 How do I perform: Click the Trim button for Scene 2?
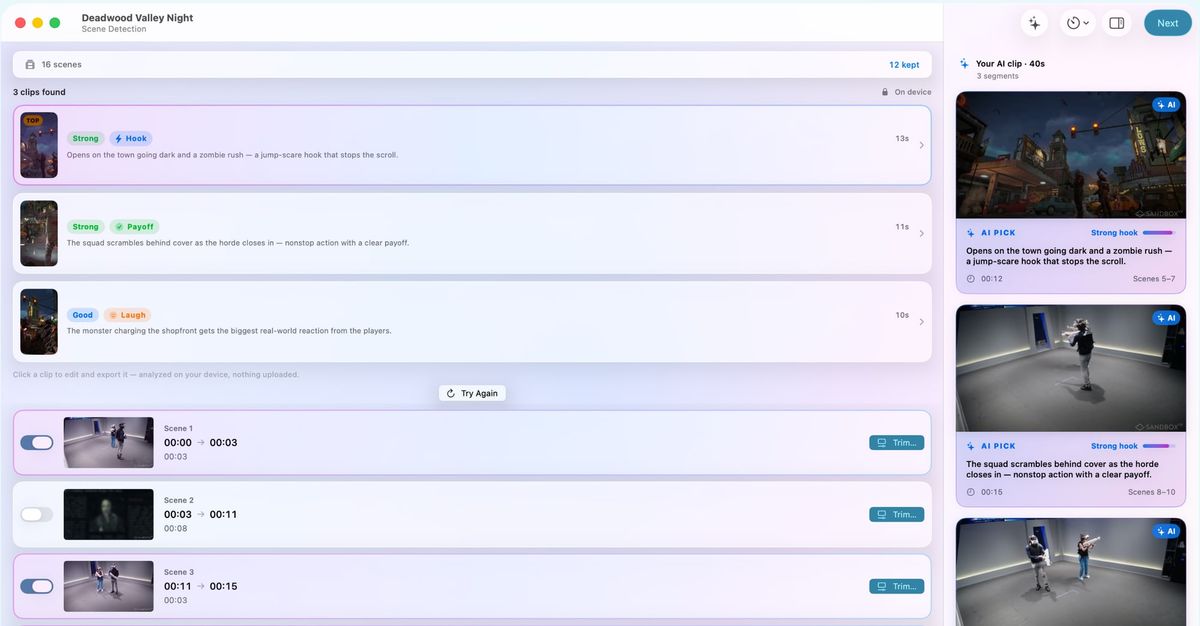click(896, 514)
